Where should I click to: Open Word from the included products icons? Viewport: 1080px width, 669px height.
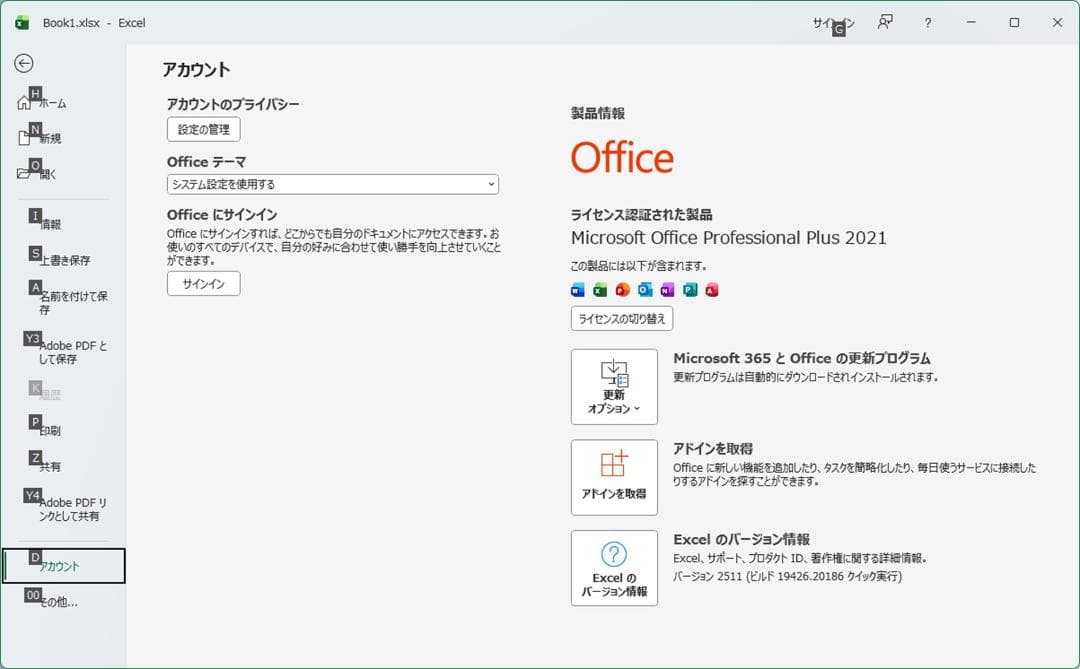coord(578,289)
